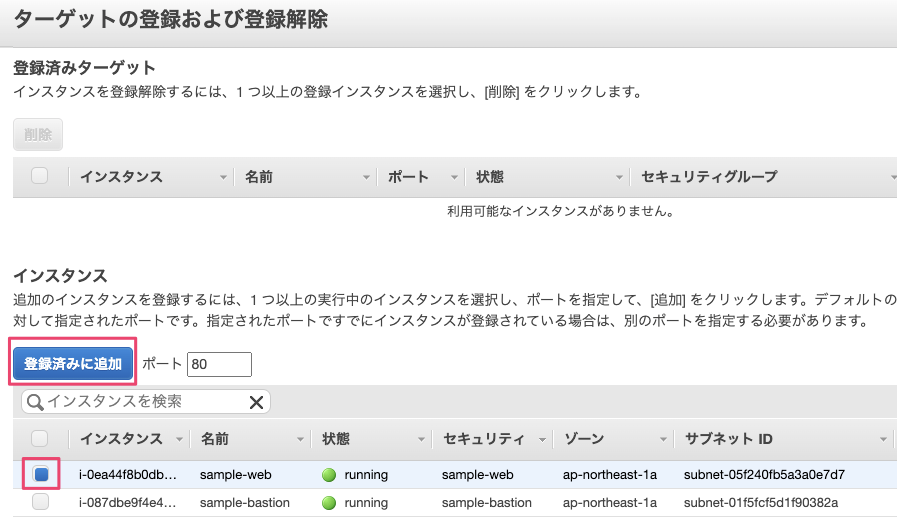The width and height of the screenshot is (897, 526).
Task: Select the checkbox for the sample-bastion instance
Action: point(41,502)
